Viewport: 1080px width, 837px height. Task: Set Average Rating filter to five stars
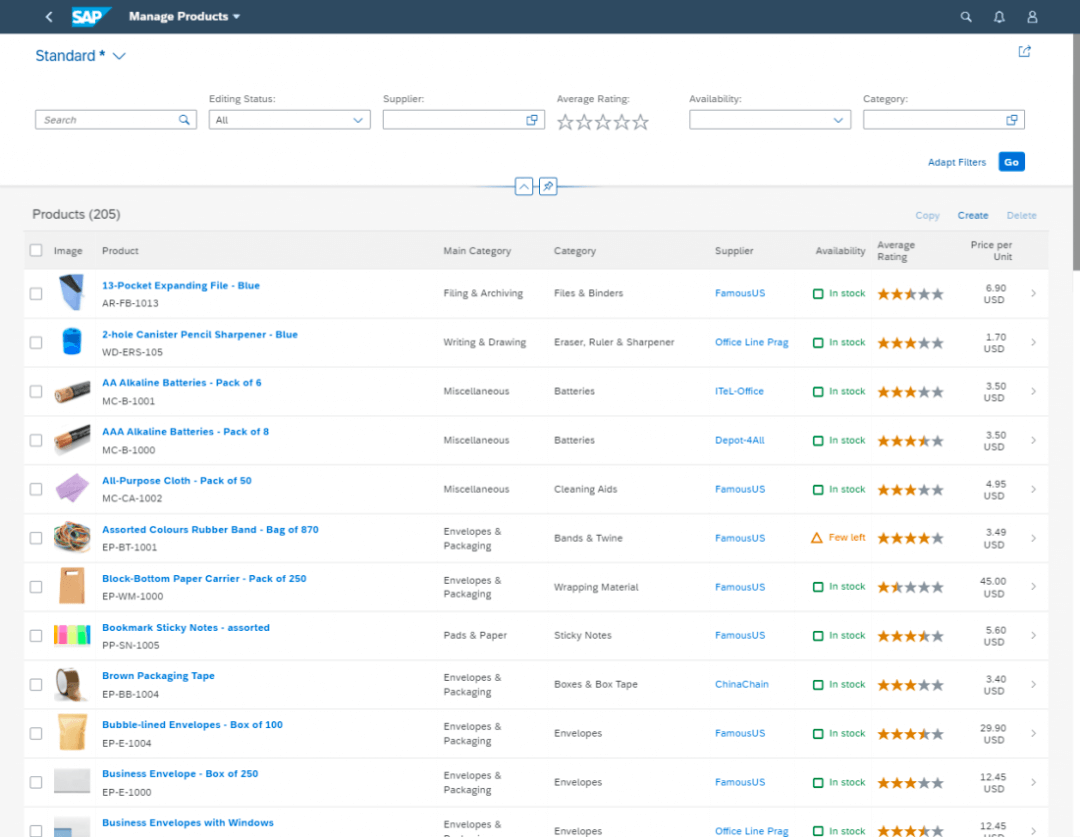(x=641, y=122)
